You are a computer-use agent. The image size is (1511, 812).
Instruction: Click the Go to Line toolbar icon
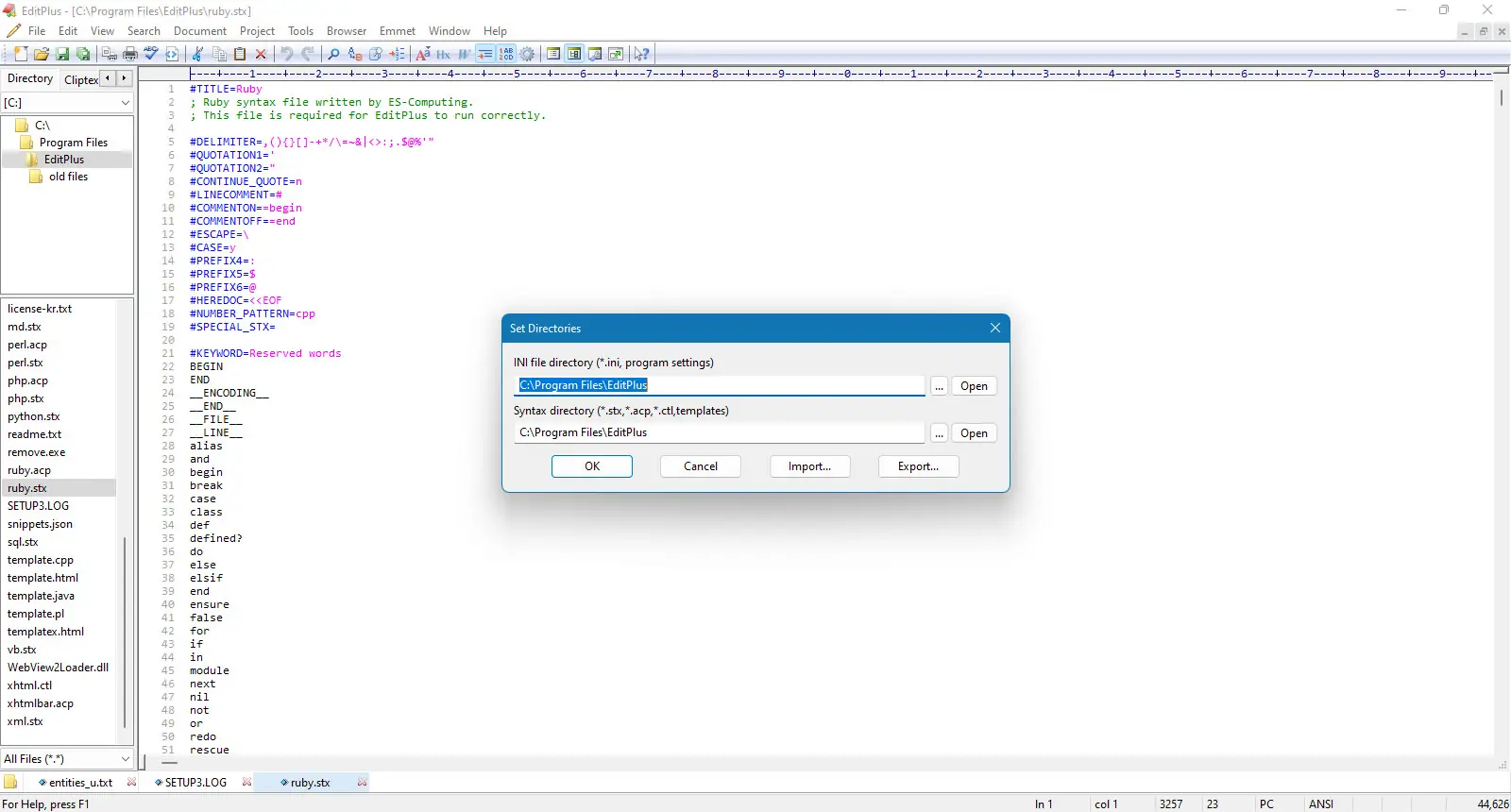click(397, 54)
